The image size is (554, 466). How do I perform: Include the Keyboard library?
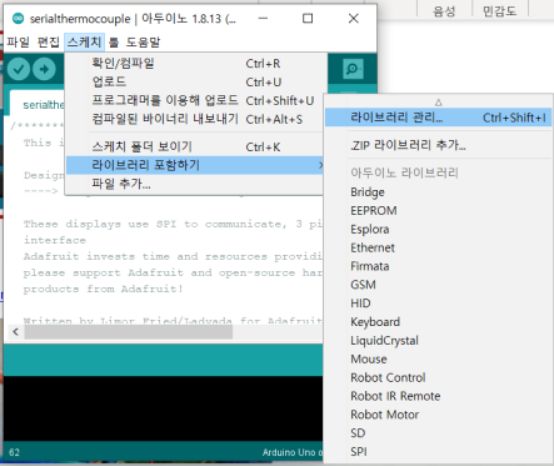point(438,322)
